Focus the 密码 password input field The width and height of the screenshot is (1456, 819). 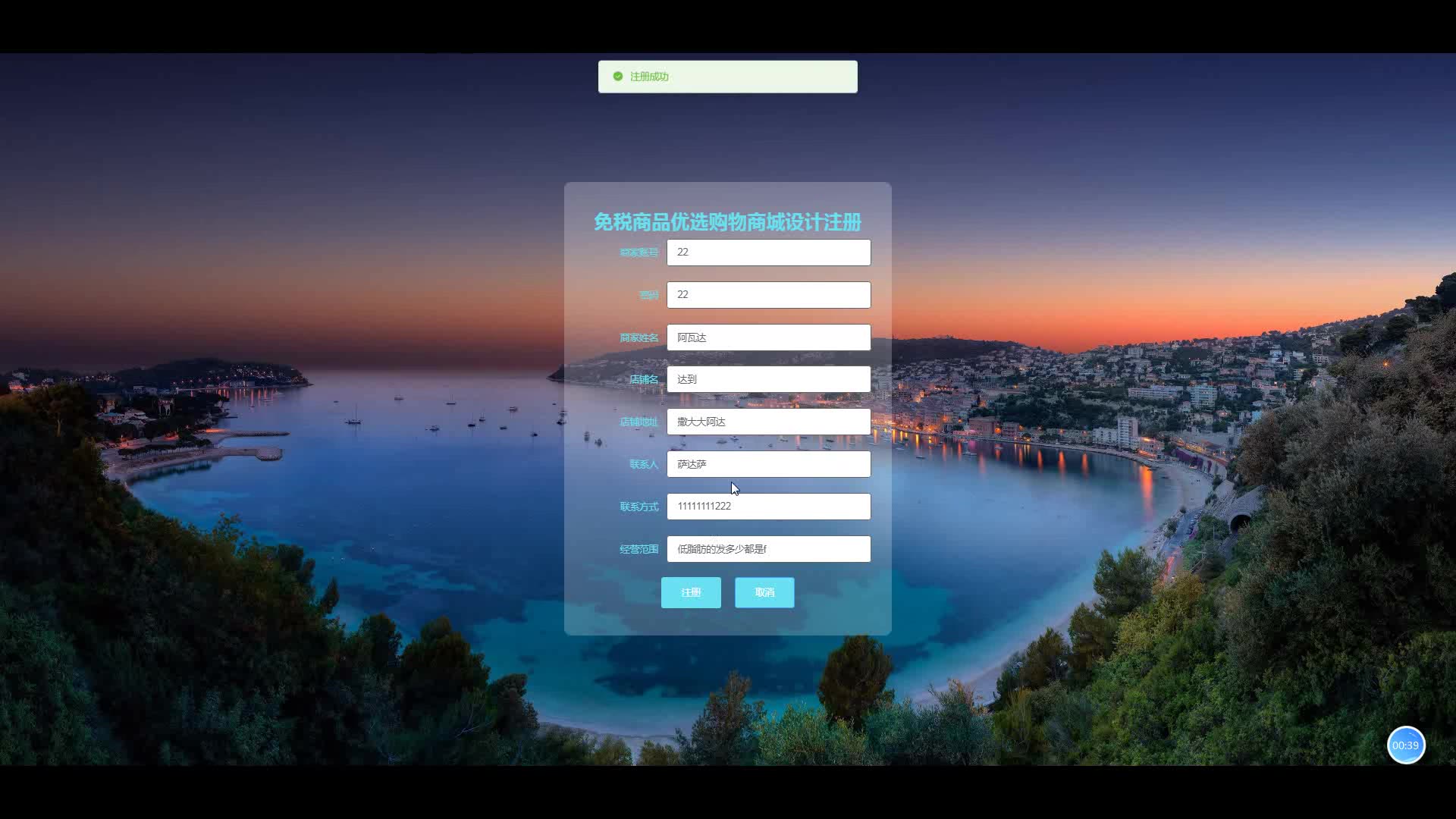pyautogui.click(x=768, y=295)
